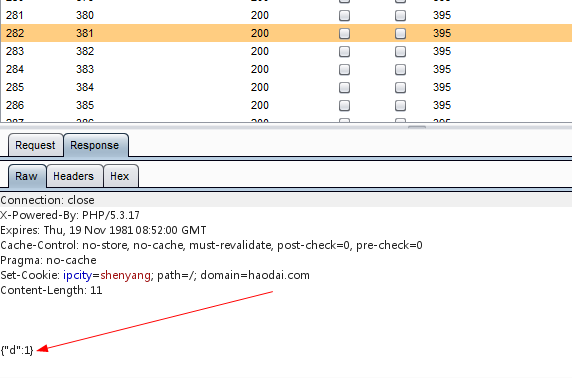The height and width of the screenshot is (378, 572).
Task: Tick the second checkbox in row 281
Action: point(400,15)
